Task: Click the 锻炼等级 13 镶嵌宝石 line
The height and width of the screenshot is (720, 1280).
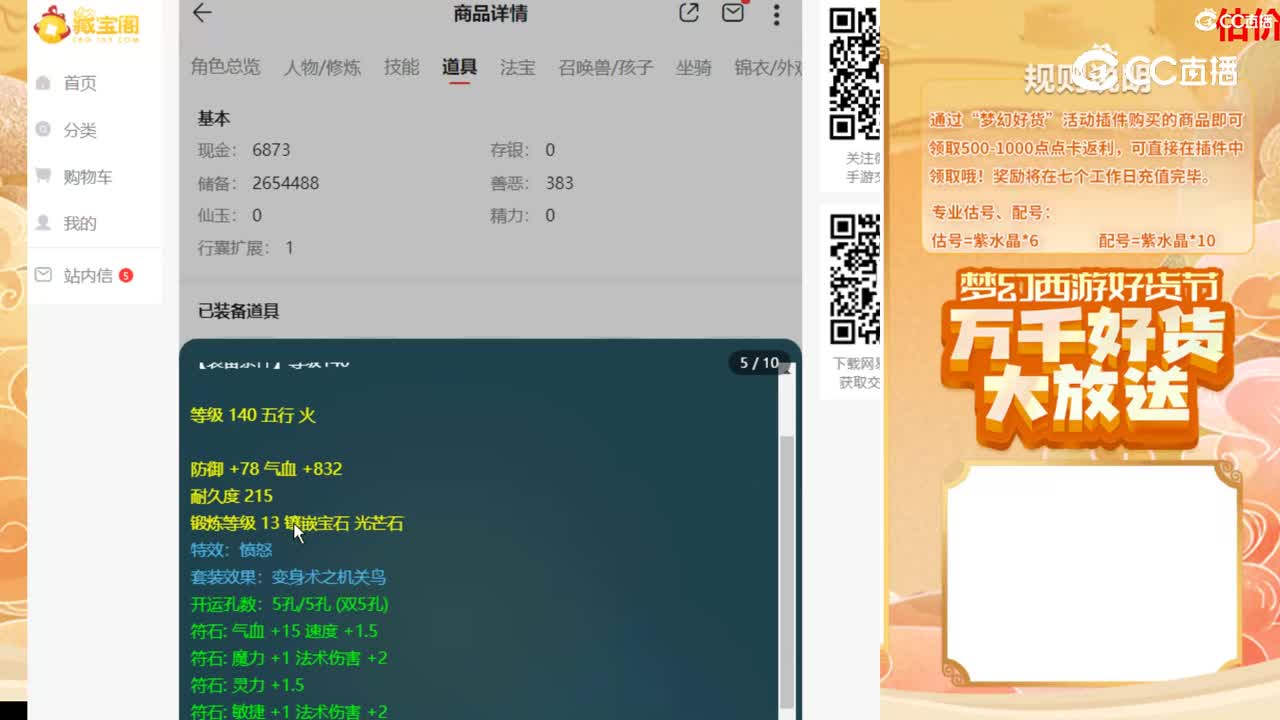Action: 297,523
